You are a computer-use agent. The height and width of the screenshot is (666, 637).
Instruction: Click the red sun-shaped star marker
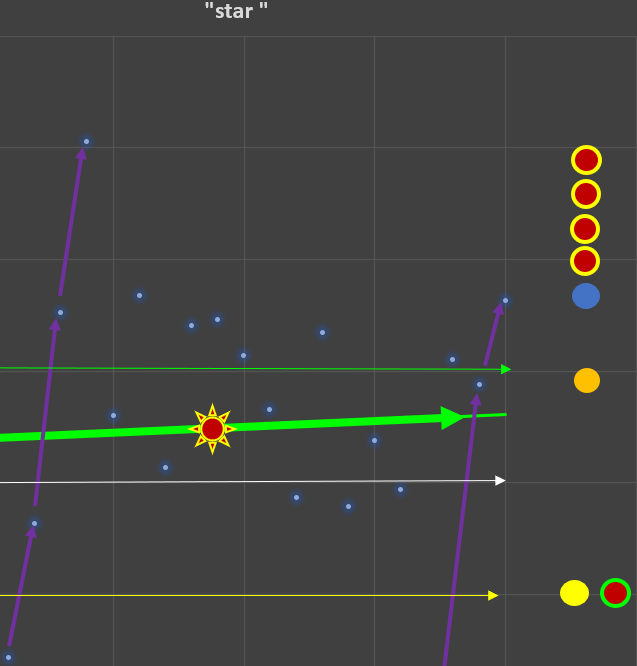[212, 429]
